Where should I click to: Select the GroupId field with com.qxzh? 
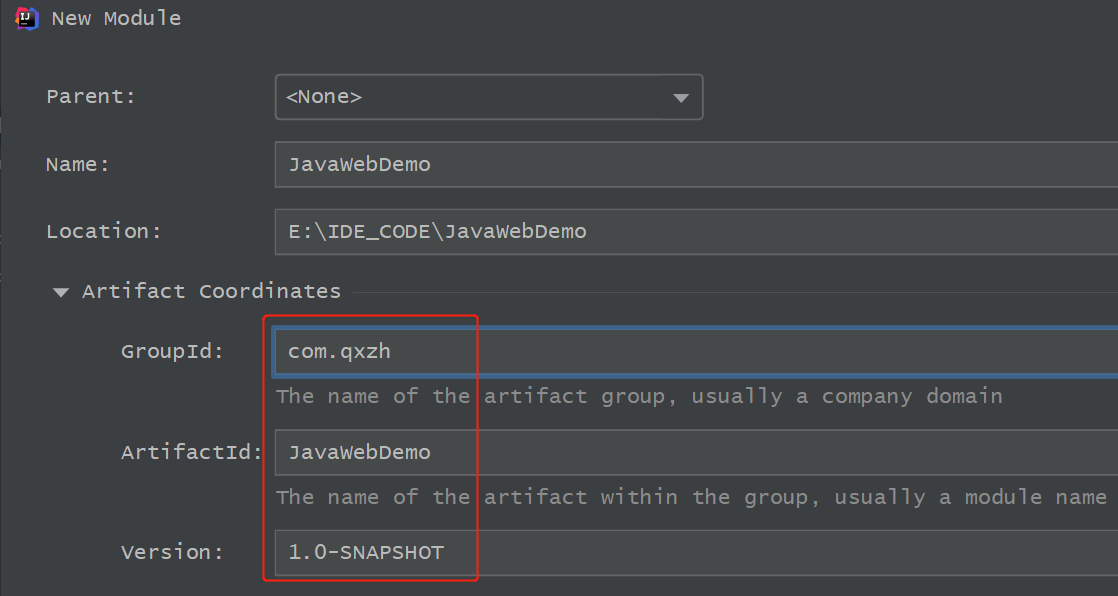point(695,351)
